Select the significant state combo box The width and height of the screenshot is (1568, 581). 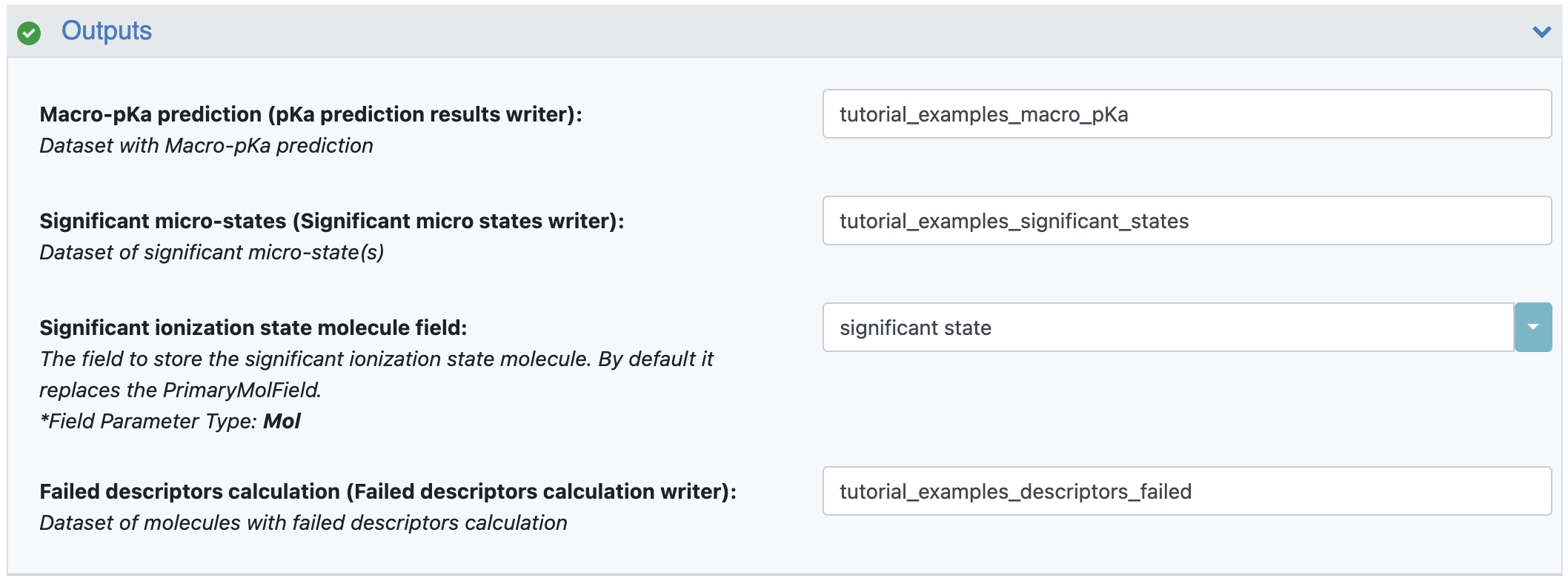click(1169, 327)
